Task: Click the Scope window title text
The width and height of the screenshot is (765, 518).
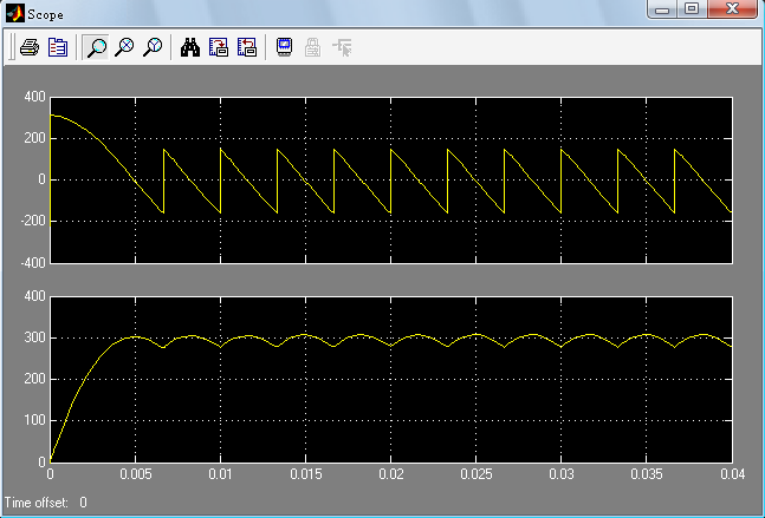Action: pos(45,15)
